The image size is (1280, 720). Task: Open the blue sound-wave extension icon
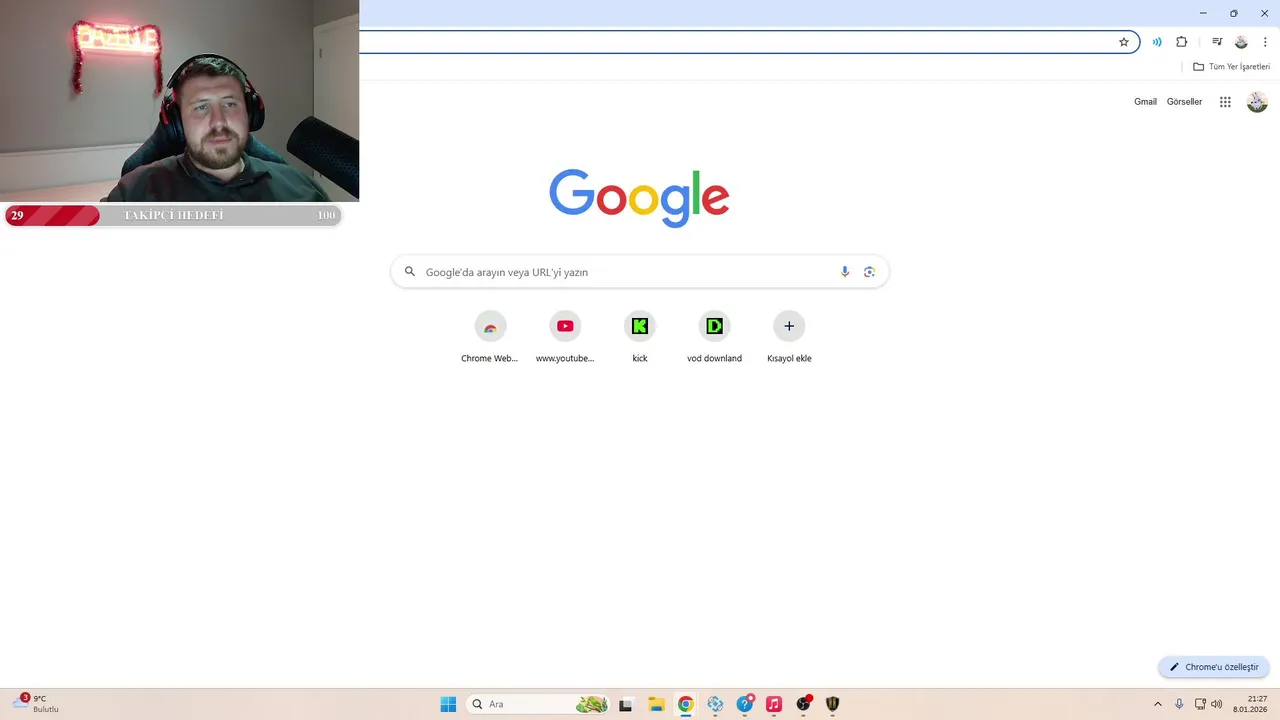coord(1157,42)
